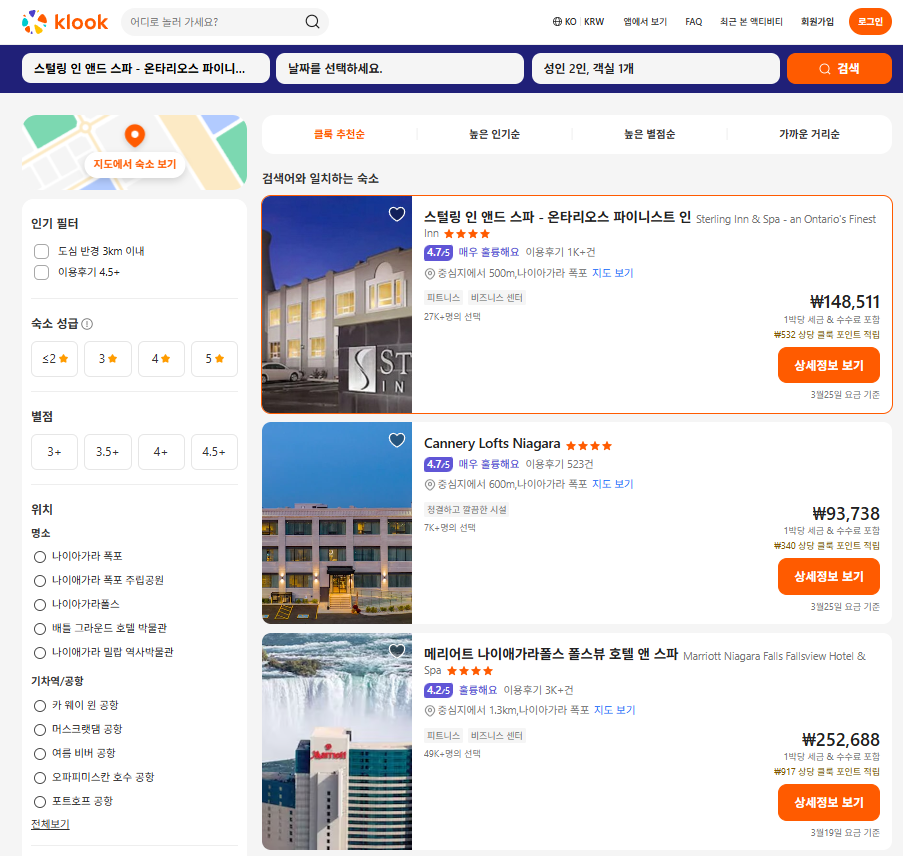903x856 pixels.
Task: Filter by 4 star hotel grade
Action: click(x=161, y=359)
